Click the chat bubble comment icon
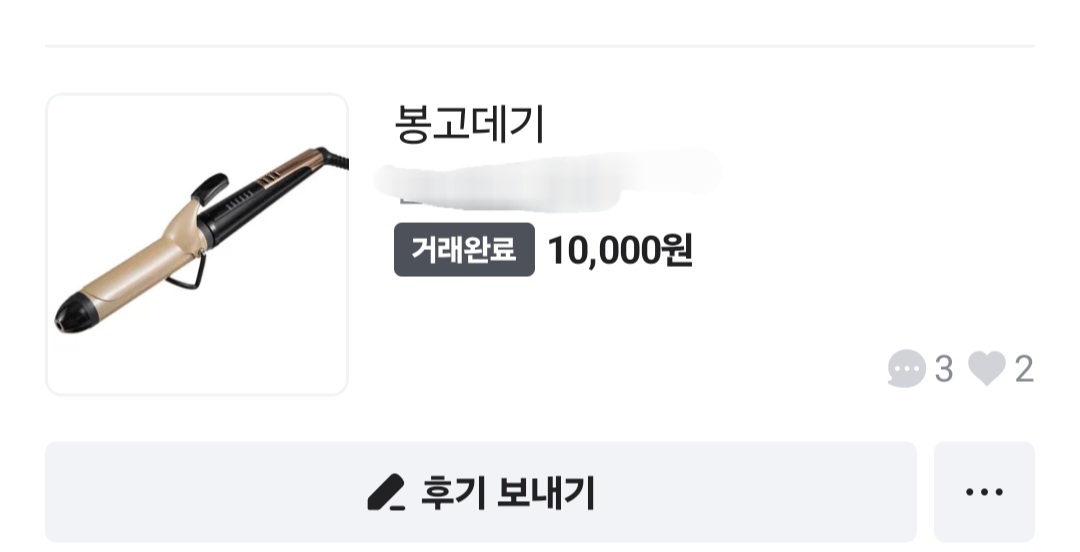Screen dimensions: 1080x552 click(906, 370)
